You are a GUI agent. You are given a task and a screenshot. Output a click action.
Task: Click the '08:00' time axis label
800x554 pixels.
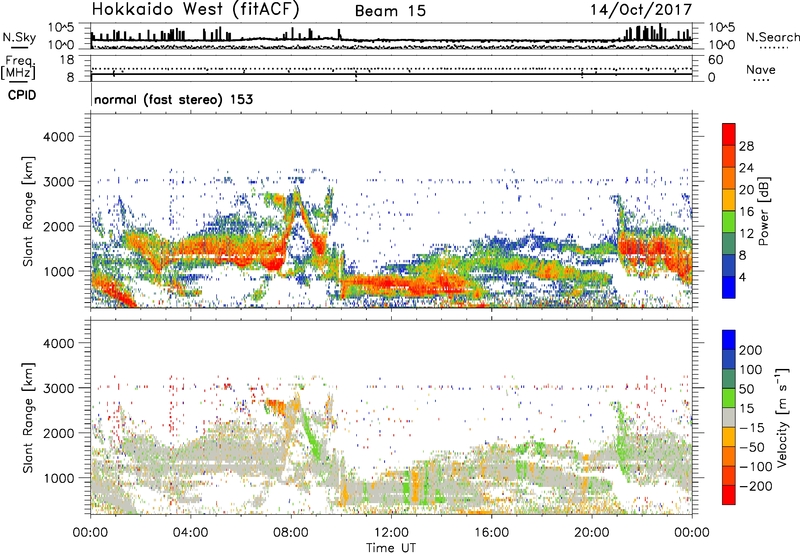(291, 533)
